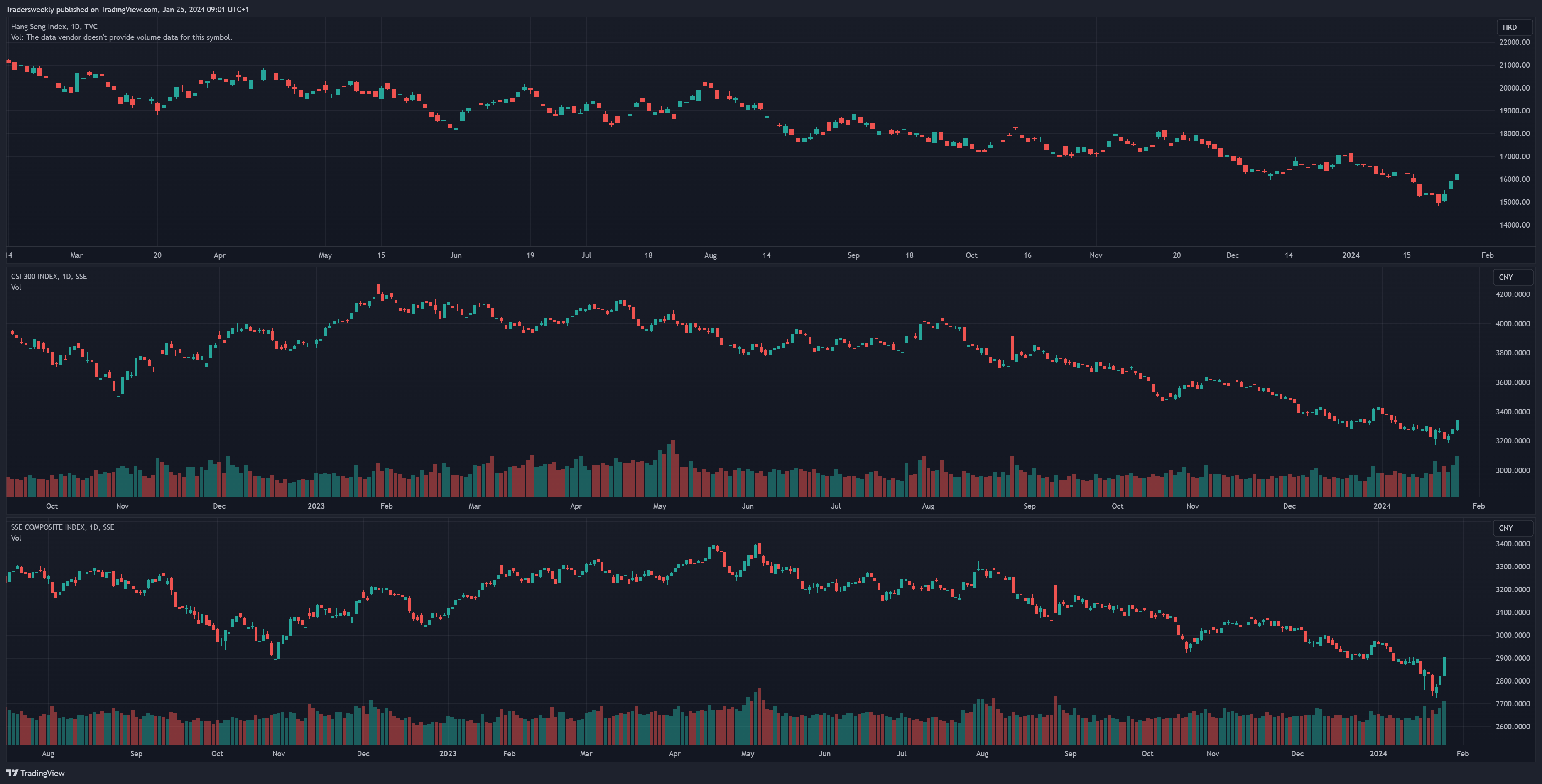Open the CNY currency label on CSI 300 chart
Viewport: 1542px width, 784px height.
coord(1512,277)
